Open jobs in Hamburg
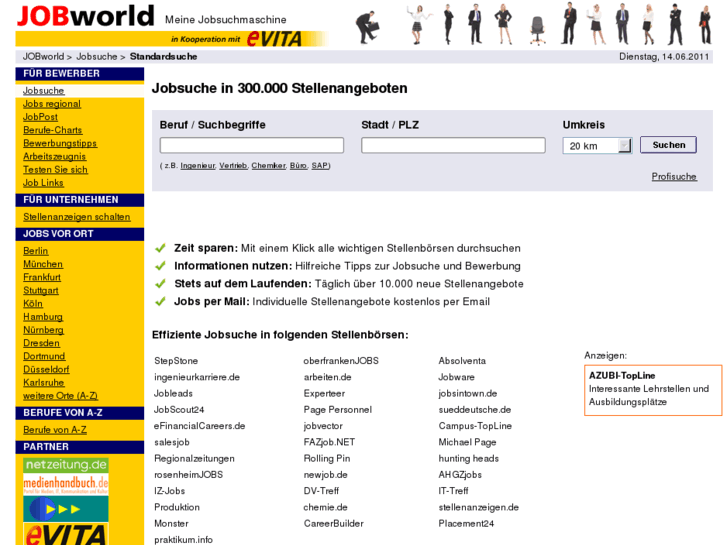Viewport: 727px width, 545px height. pos(43,317)
